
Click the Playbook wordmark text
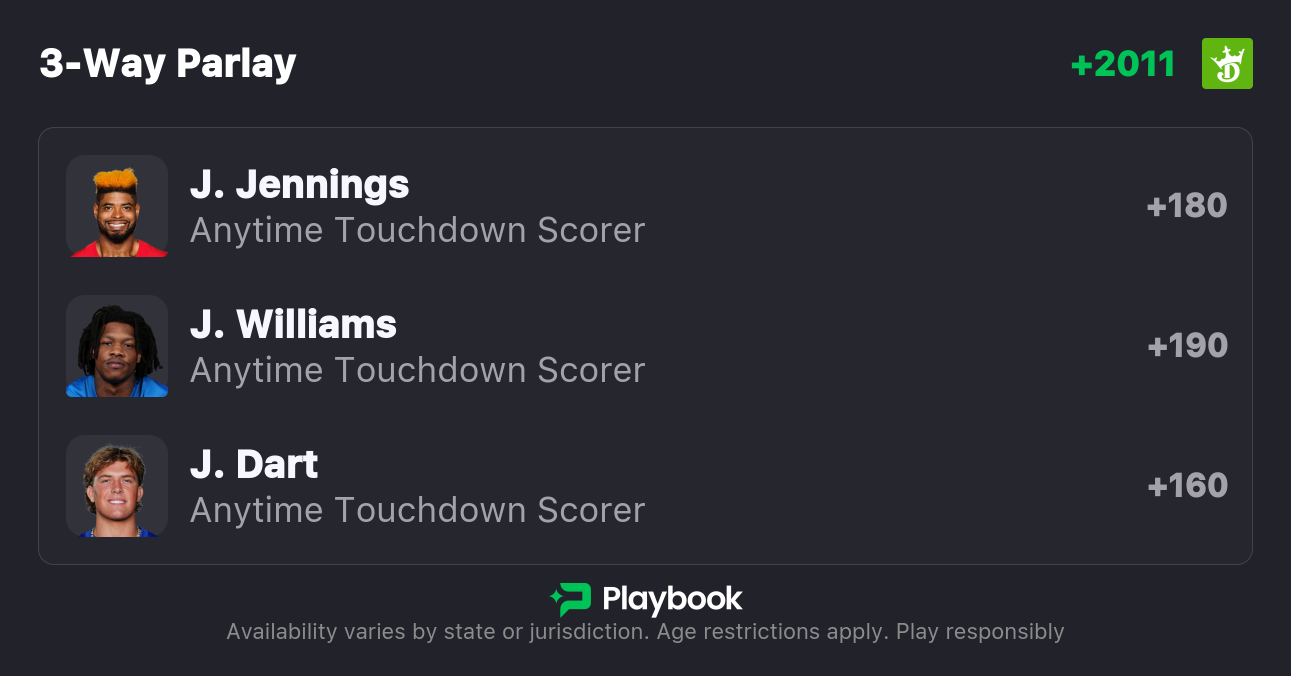tap(672, 599)
